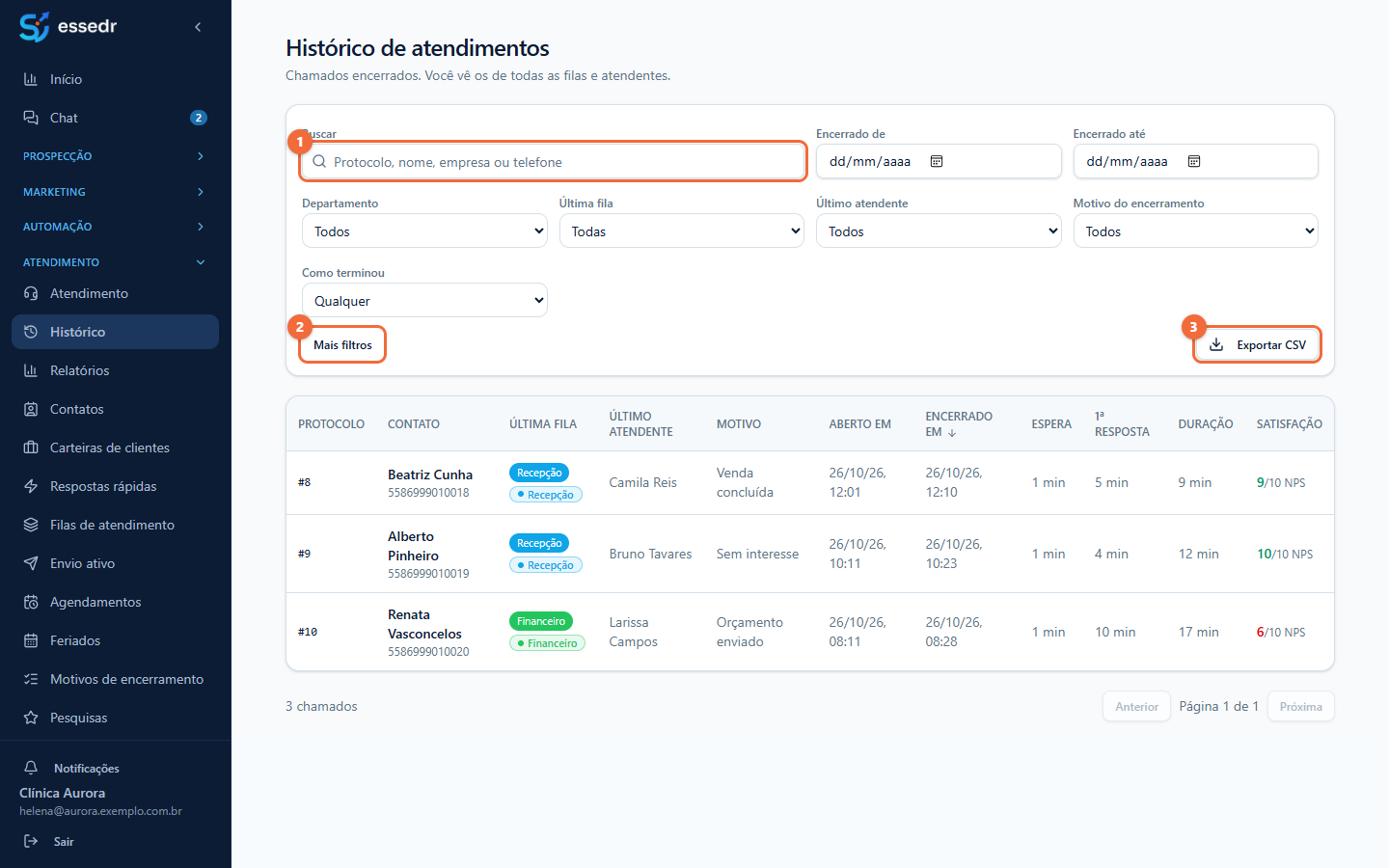Screen dimensions: 1389x868
Task: Click the Notificações bell icon
Action: coord(31,768)
